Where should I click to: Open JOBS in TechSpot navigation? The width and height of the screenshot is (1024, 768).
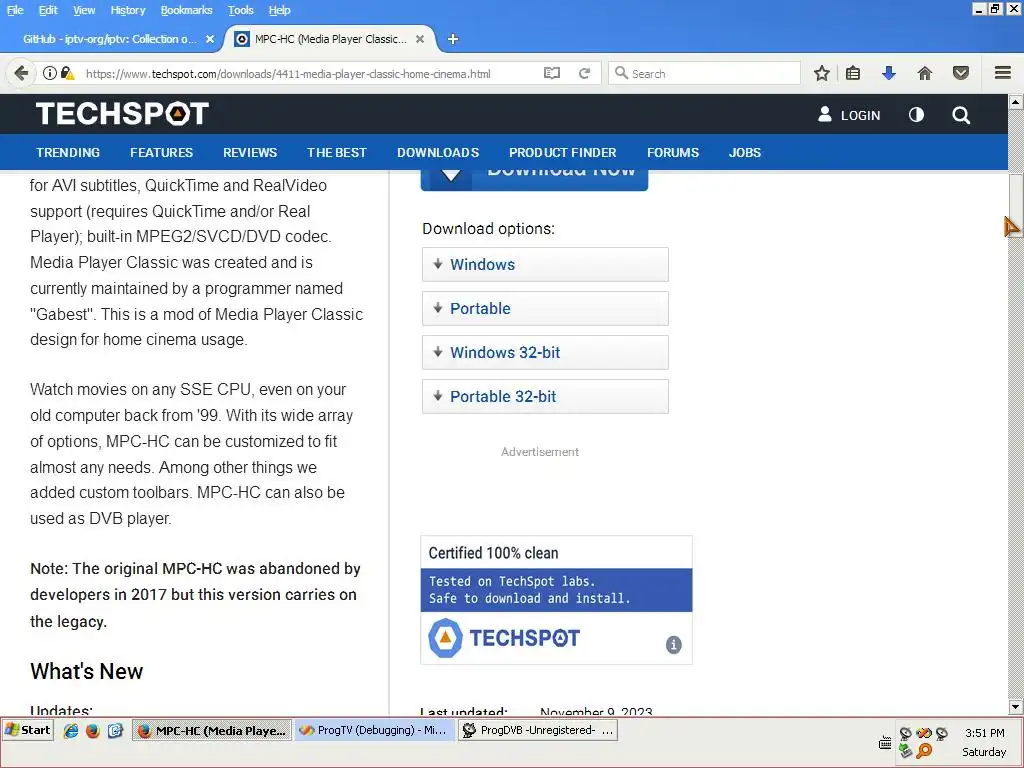(745, 152)
